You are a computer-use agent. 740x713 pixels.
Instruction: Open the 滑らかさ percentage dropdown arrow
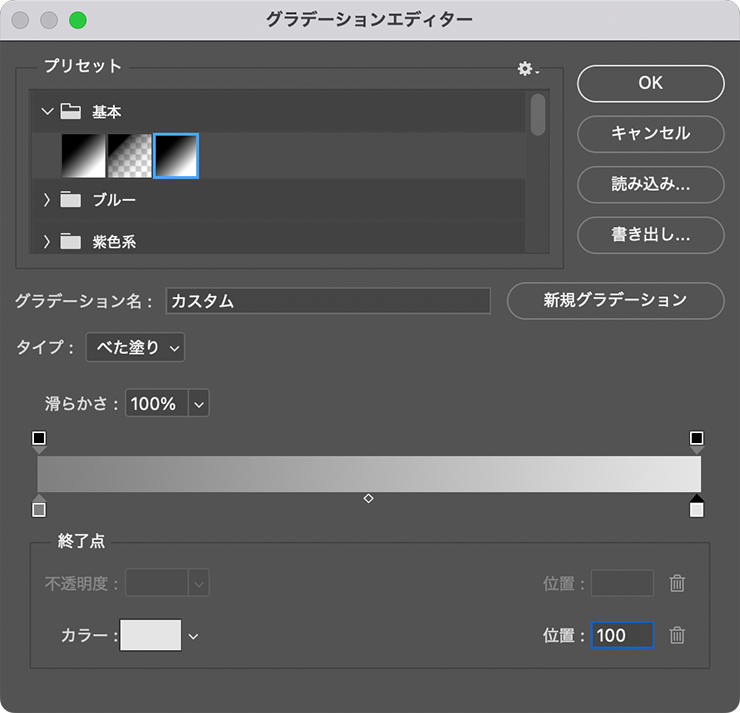pos(198,404)
